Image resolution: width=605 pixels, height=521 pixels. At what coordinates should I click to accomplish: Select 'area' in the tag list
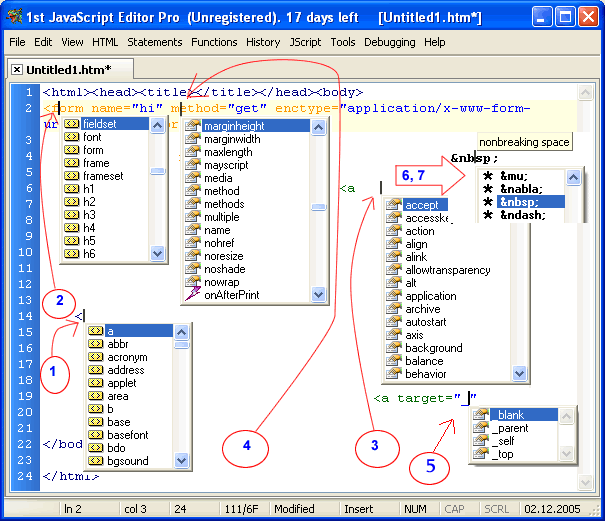click(118, 396)
